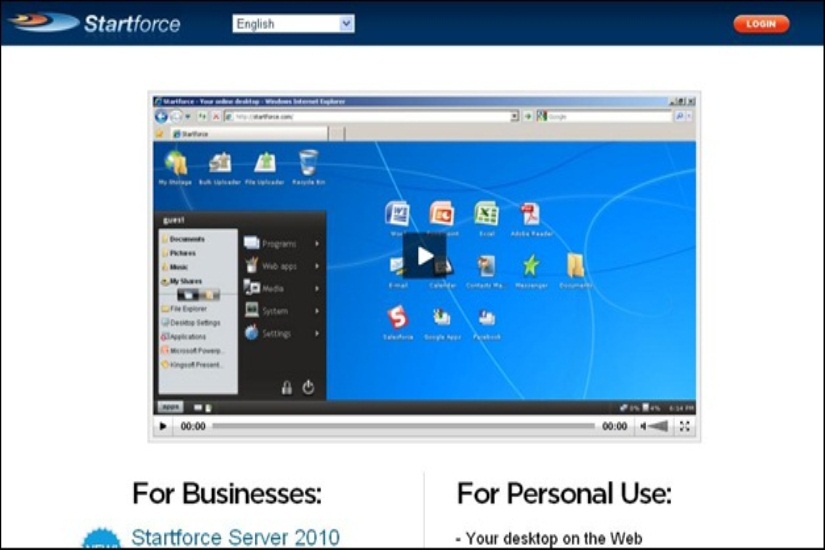
Task: Click the For Personal Use: heading
Action: pyautogui.click(x=564, y=494)
